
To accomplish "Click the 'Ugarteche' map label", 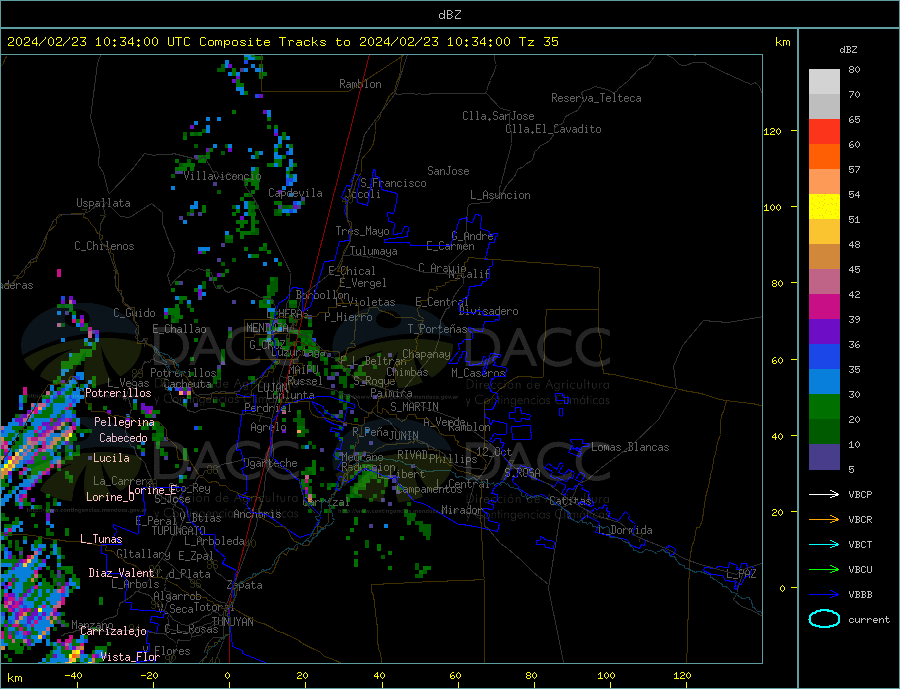I will point(270,463).
